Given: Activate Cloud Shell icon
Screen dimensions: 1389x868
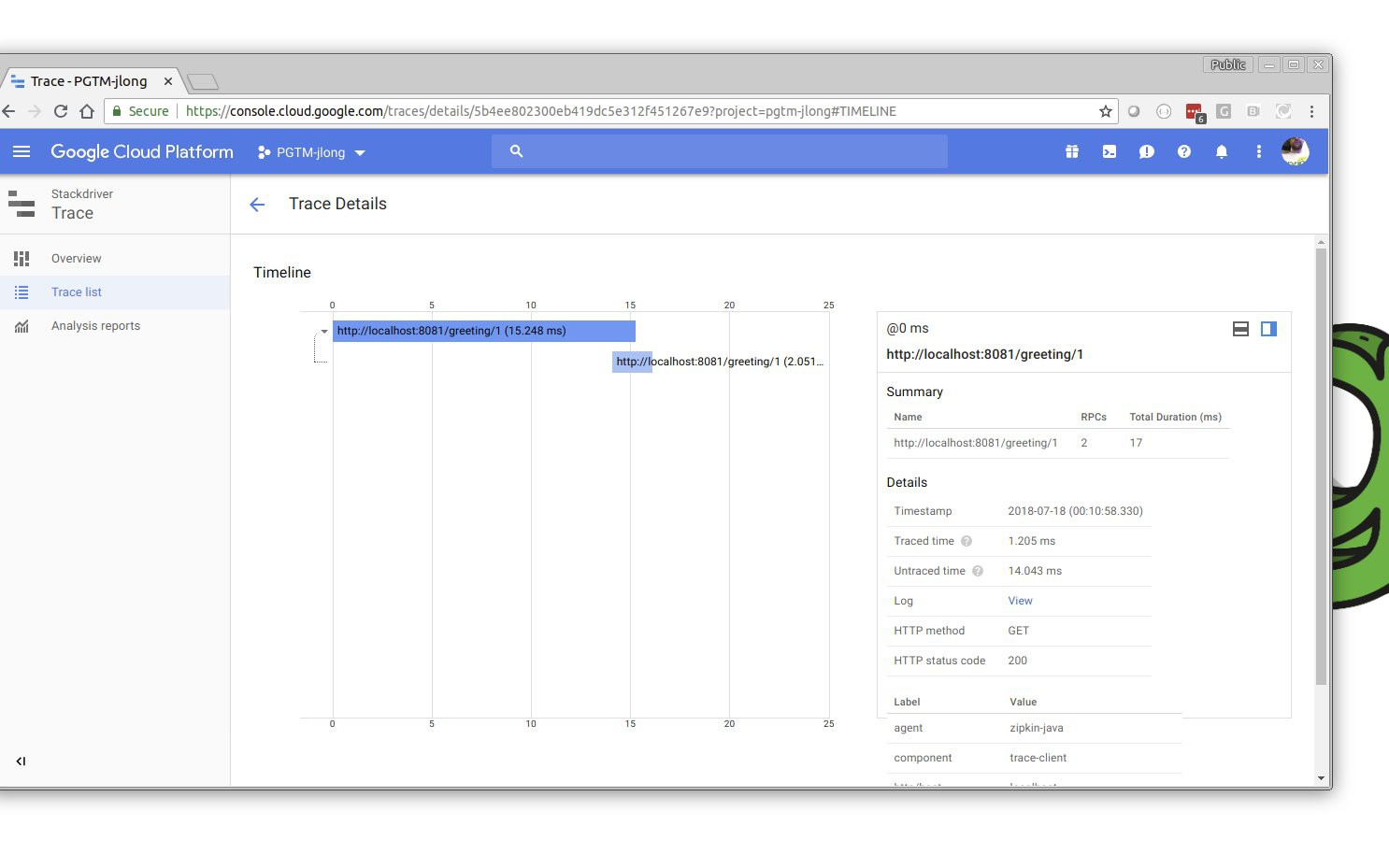Looking at the screenshot, I should pyautogui.click(x=1110, y=151).
